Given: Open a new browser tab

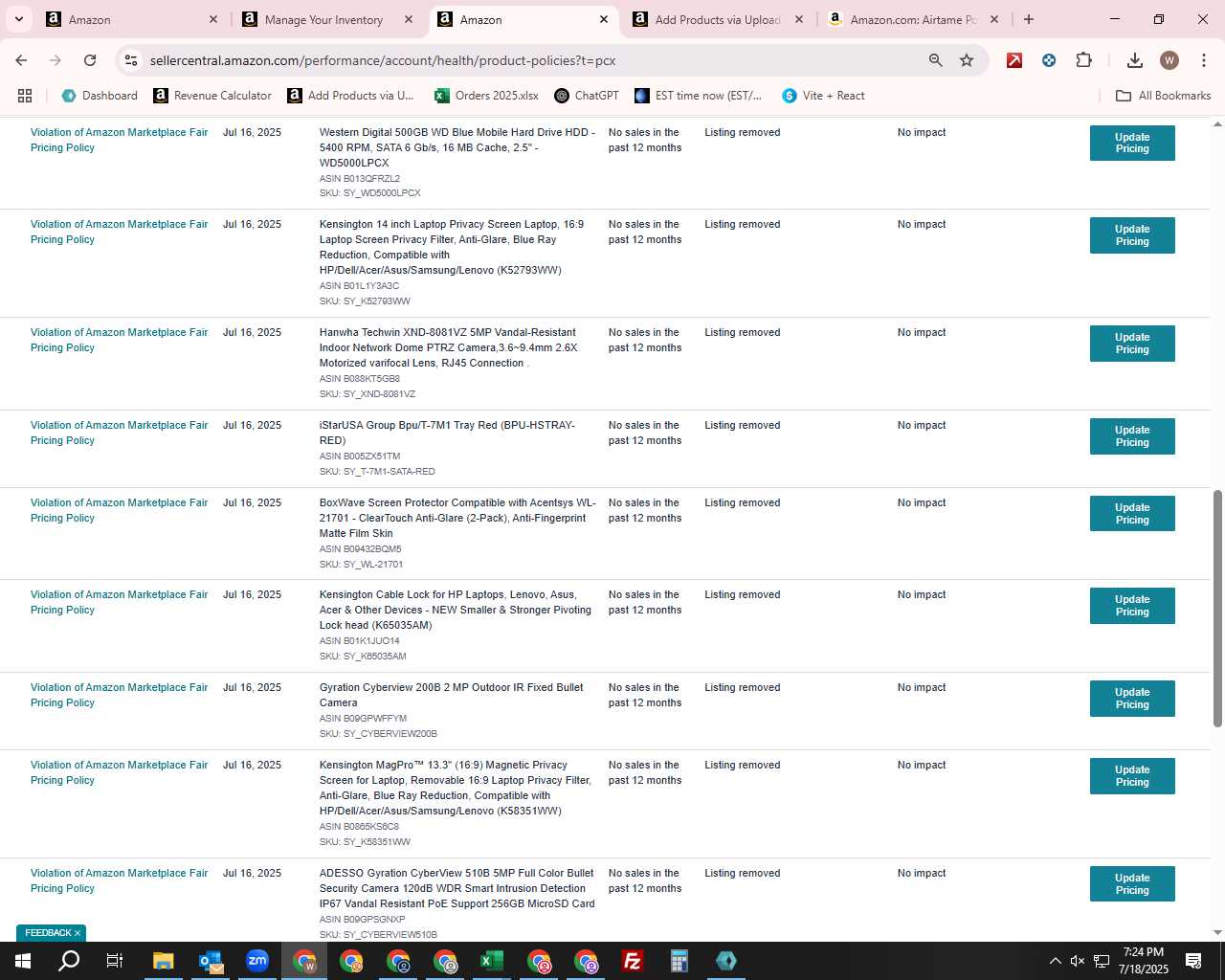Looking at the screenshot, I should (1029, 19).
